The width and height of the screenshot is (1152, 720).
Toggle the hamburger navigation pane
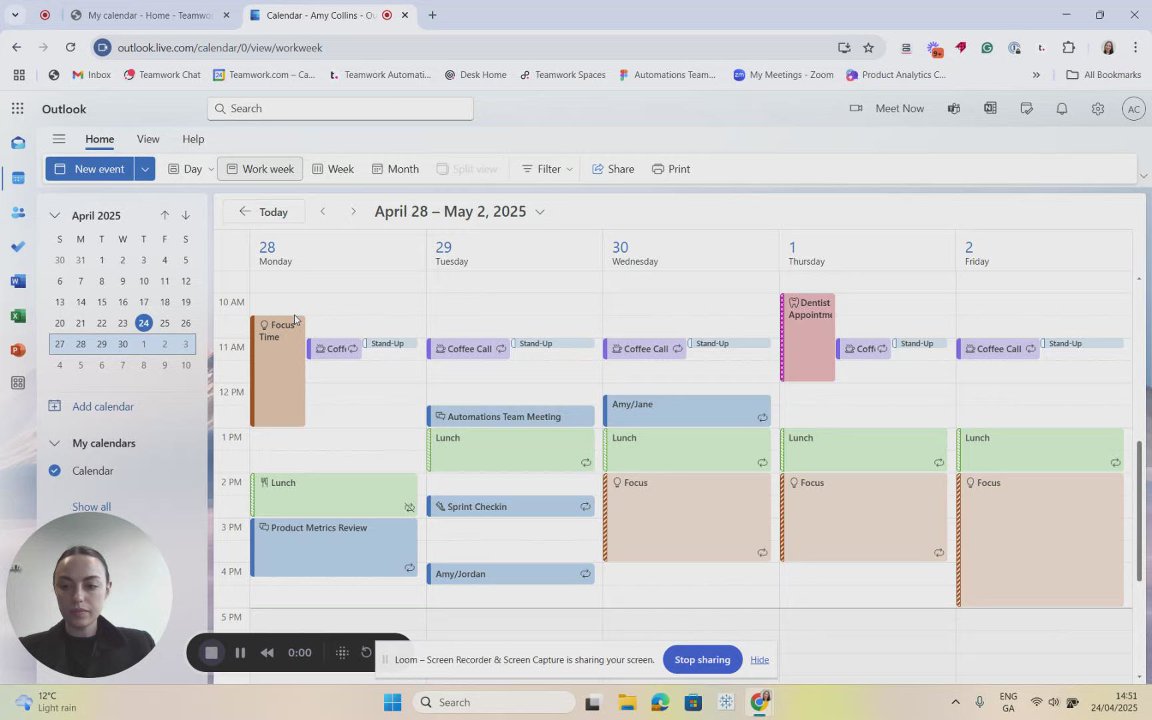point(59,139)
